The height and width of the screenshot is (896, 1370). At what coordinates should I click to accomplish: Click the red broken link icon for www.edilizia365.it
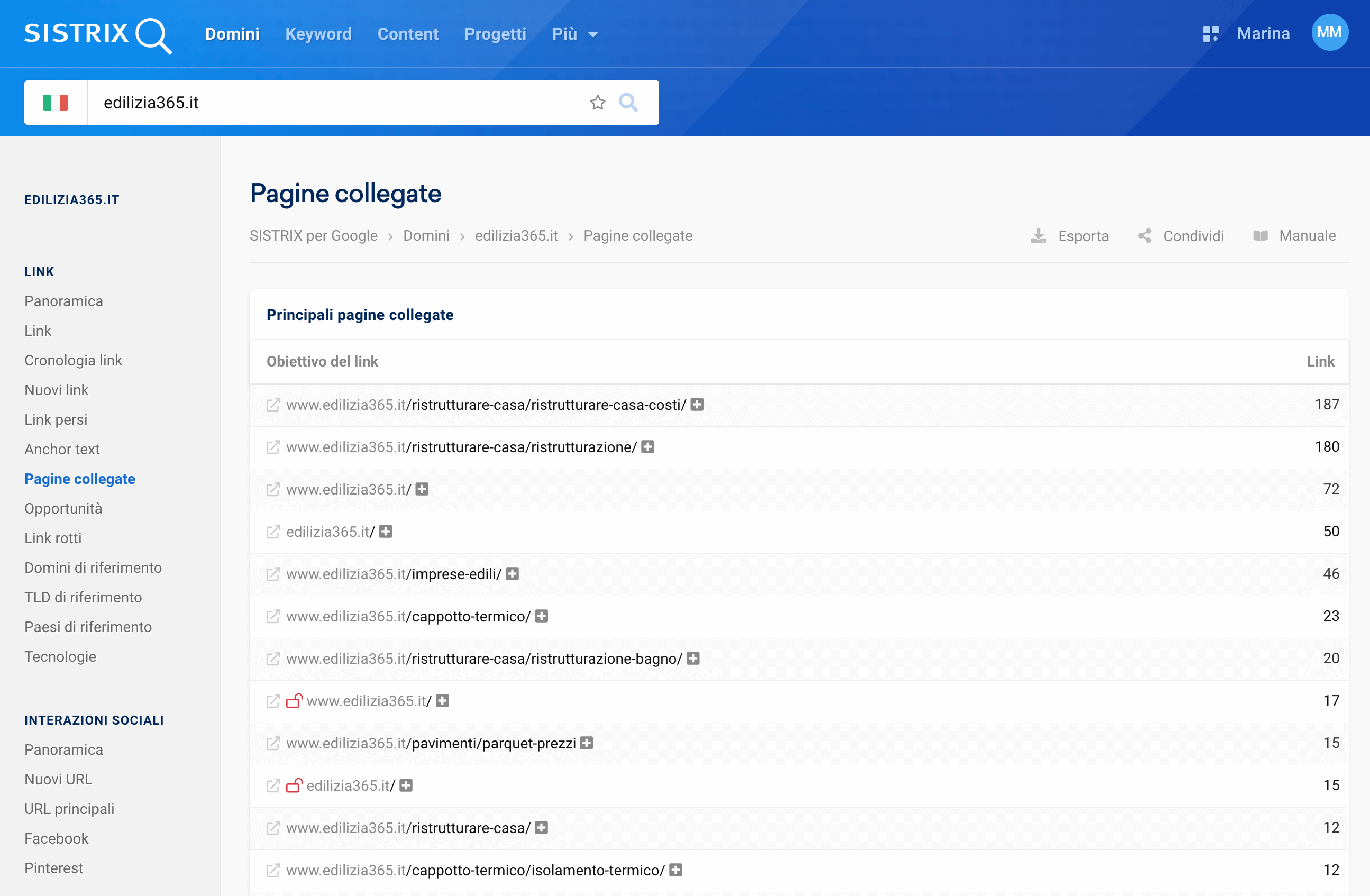pos(295,700)
